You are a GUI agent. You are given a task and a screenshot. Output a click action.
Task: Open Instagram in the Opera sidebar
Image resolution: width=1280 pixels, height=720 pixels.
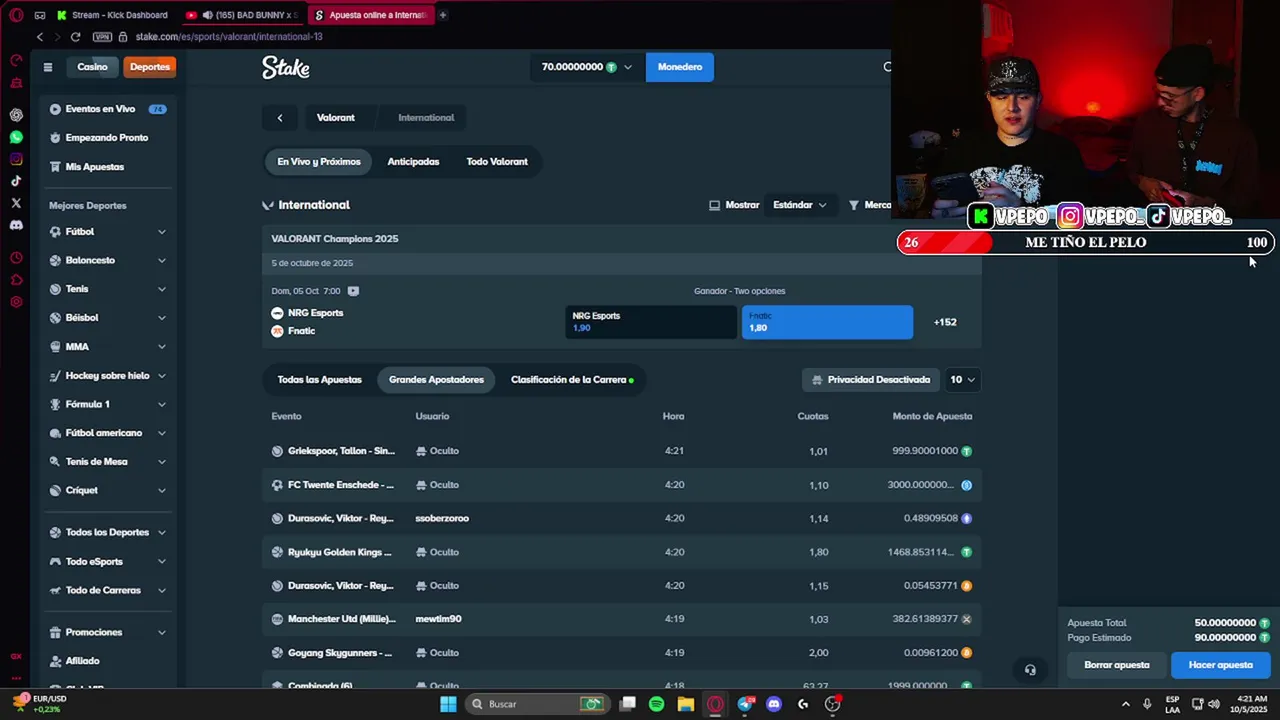(16, 159)
